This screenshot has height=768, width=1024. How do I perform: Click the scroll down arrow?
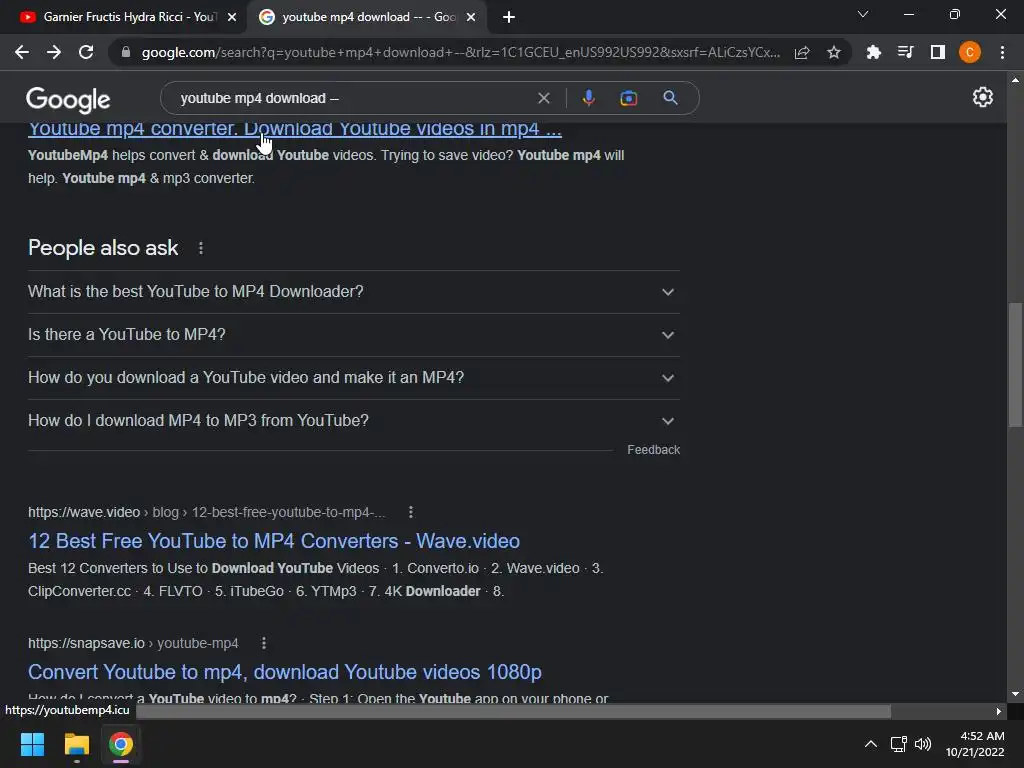(1015, 694)
